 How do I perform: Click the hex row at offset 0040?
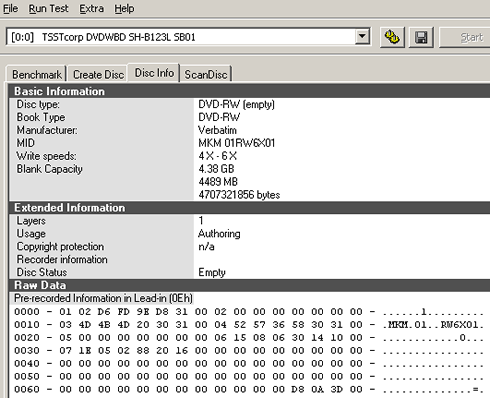249,364
